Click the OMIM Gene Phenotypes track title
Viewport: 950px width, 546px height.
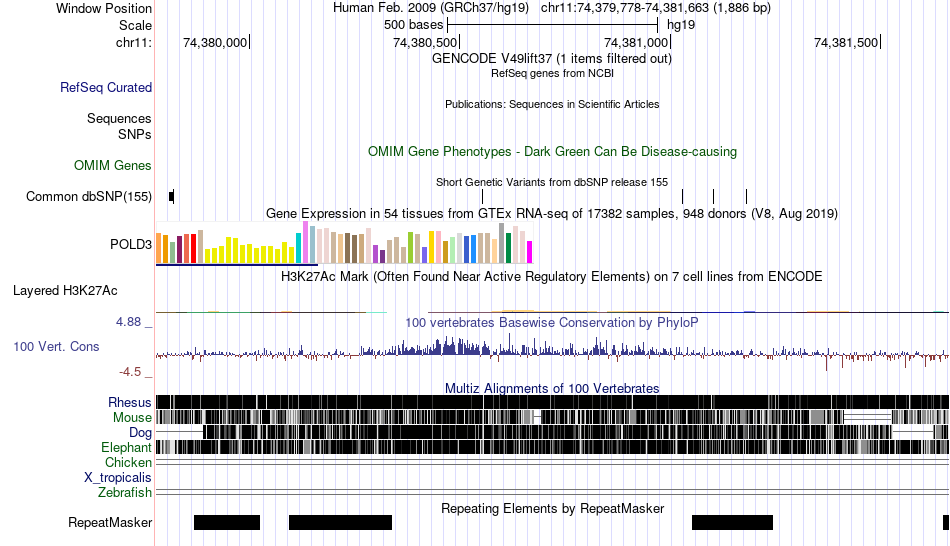point(553,151)
